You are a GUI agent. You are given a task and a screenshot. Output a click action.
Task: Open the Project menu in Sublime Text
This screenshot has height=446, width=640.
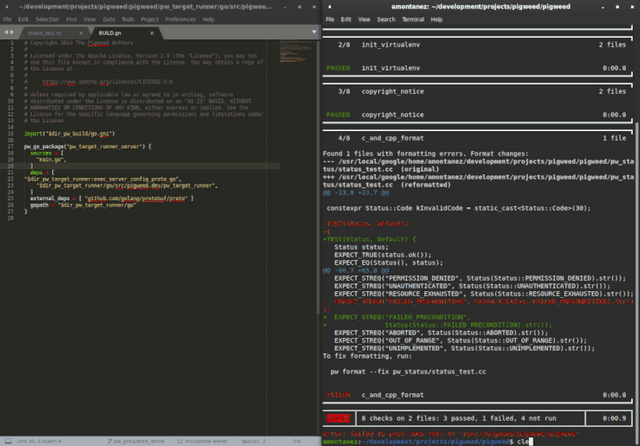coord(149,19)
